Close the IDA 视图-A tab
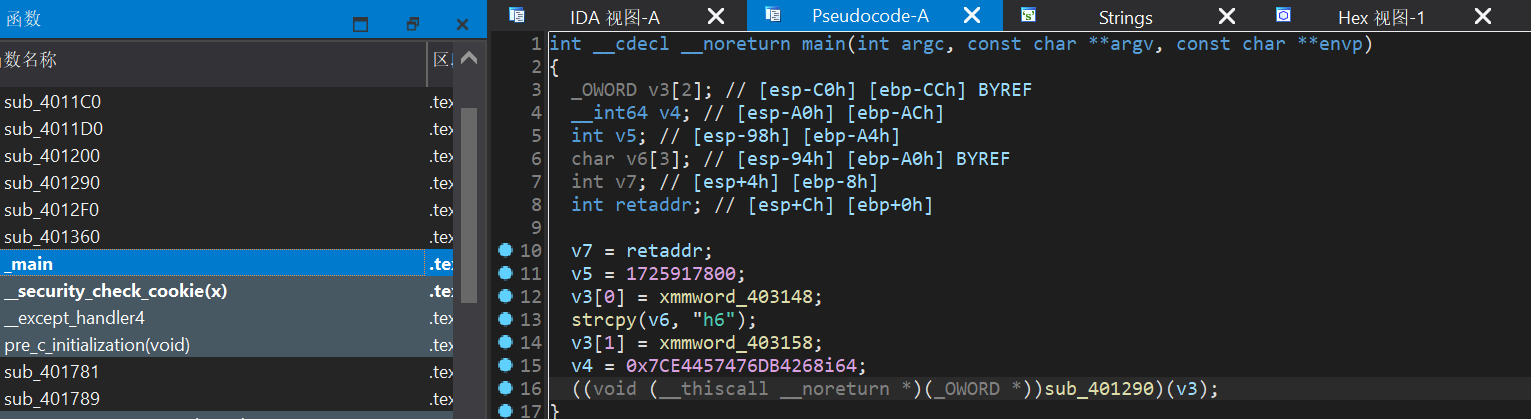The image size is (1531, 419). click(x=716, y=16)
